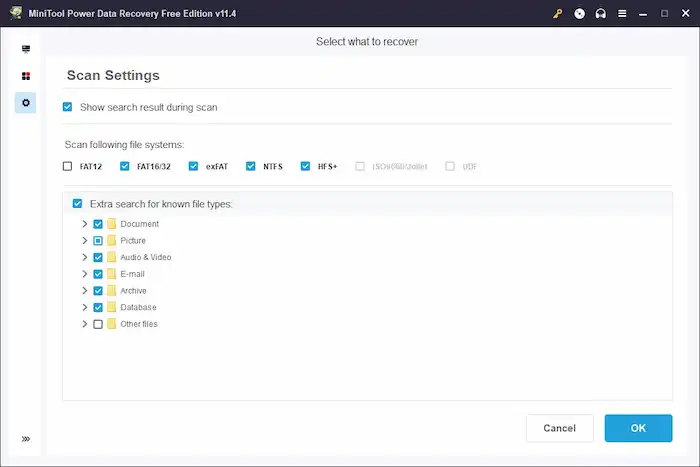The height and width of the screenshot is (467, 700).
Task: Click the four-squares utilities icon in sidebar
Action: click(26, 76)
